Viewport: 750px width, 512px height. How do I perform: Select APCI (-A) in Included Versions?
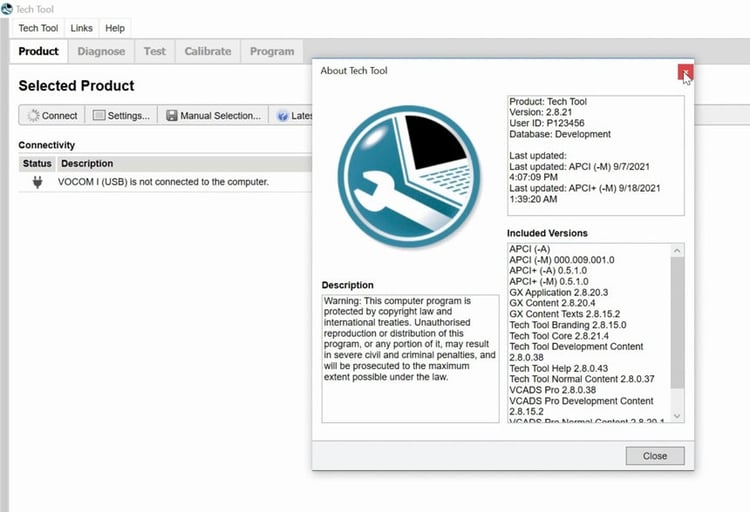click(529, 249)
